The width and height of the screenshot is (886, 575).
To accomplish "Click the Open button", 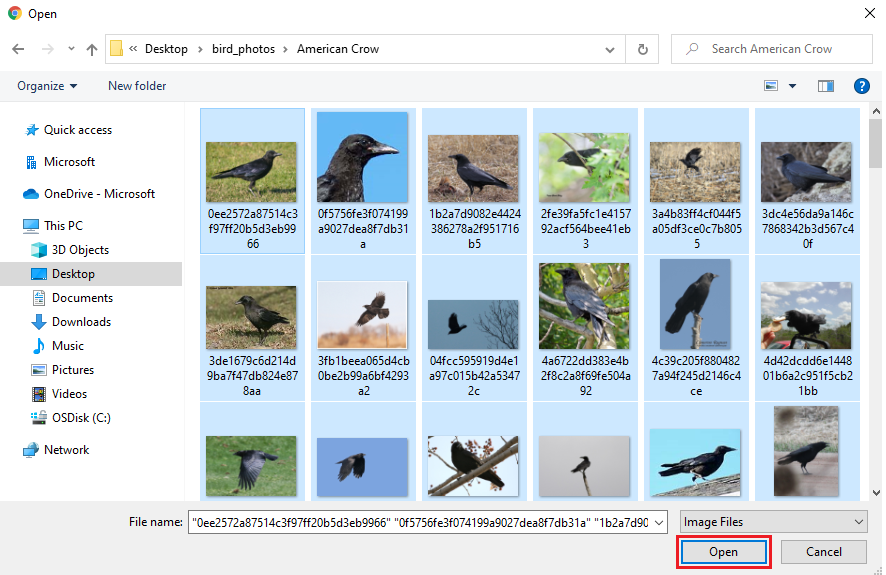I will 723,552.
